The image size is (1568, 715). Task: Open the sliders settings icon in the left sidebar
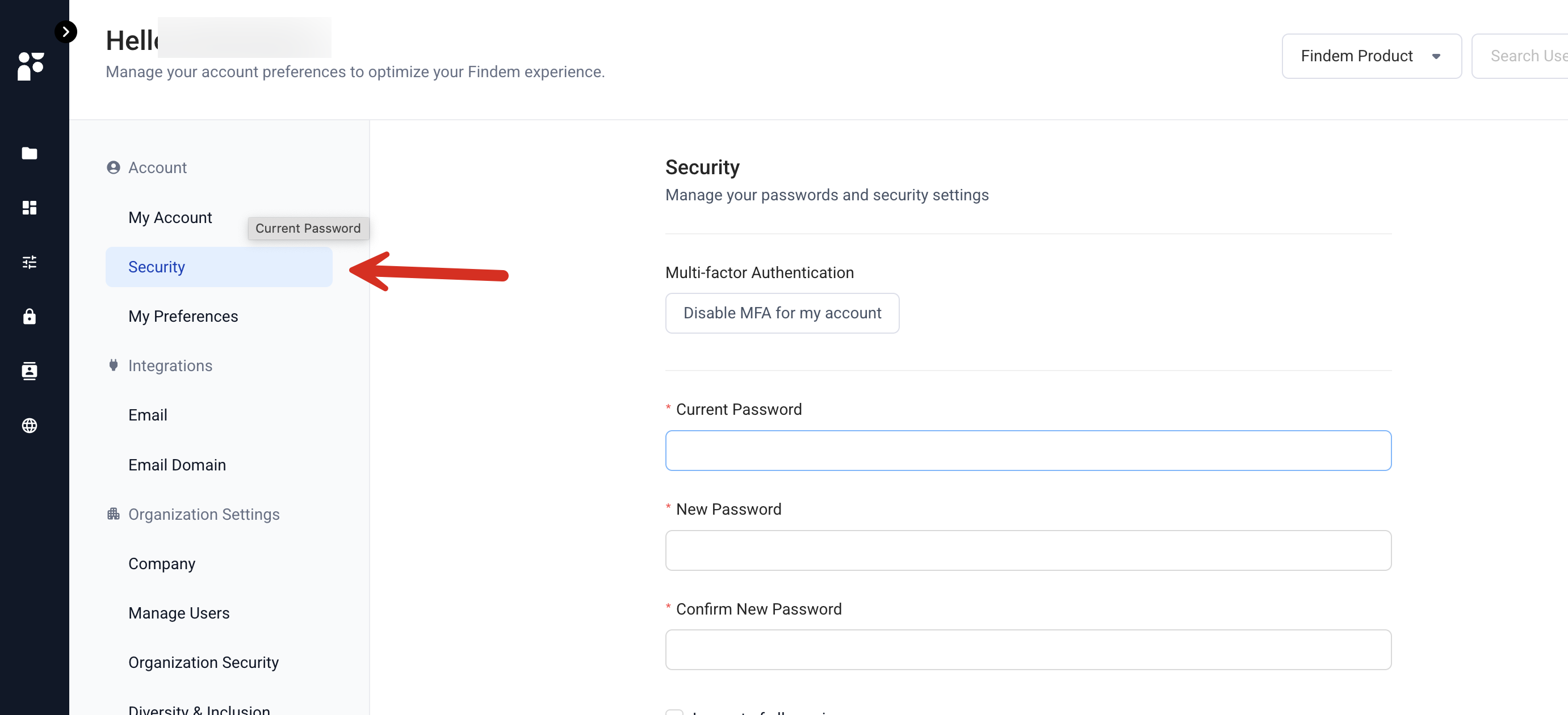29,262
